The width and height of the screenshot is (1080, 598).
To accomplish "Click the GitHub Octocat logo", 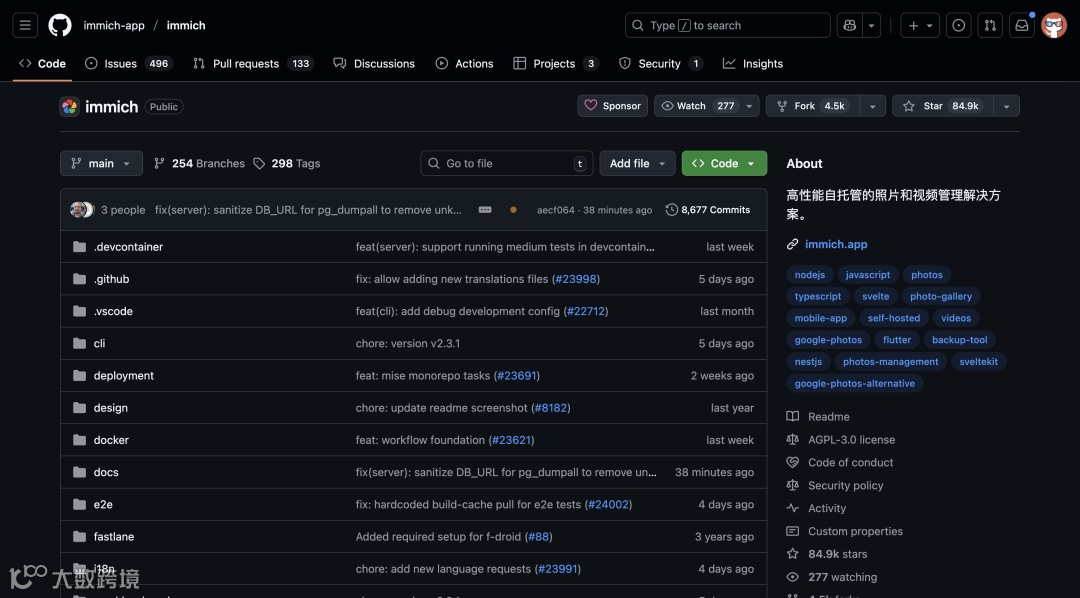I will [60, 25].
